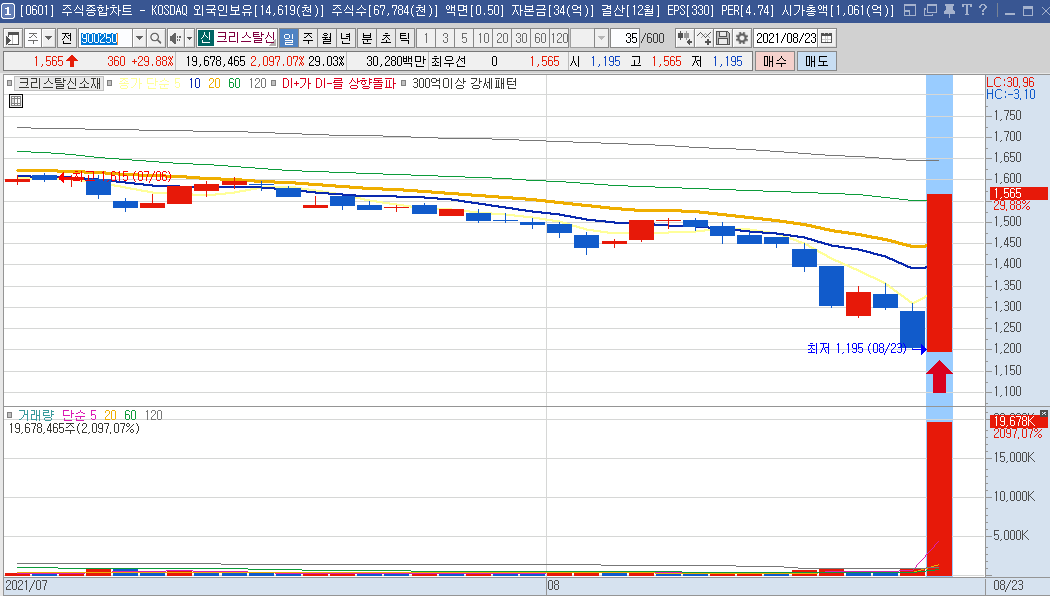This screenshot has width=1050, height=596.
Task: Click the stock code input field 900250
Action: coord(105,38)
